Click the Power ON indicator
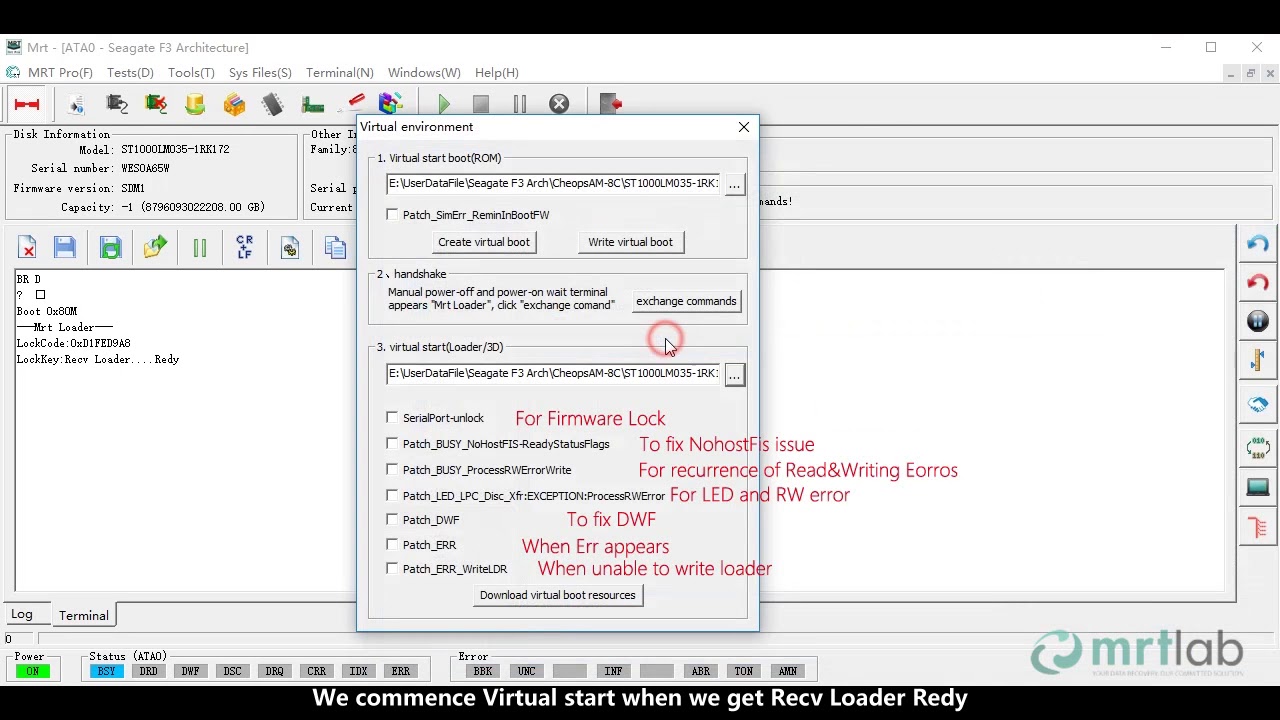1280x720 pixels. click(x=32, y=671)
